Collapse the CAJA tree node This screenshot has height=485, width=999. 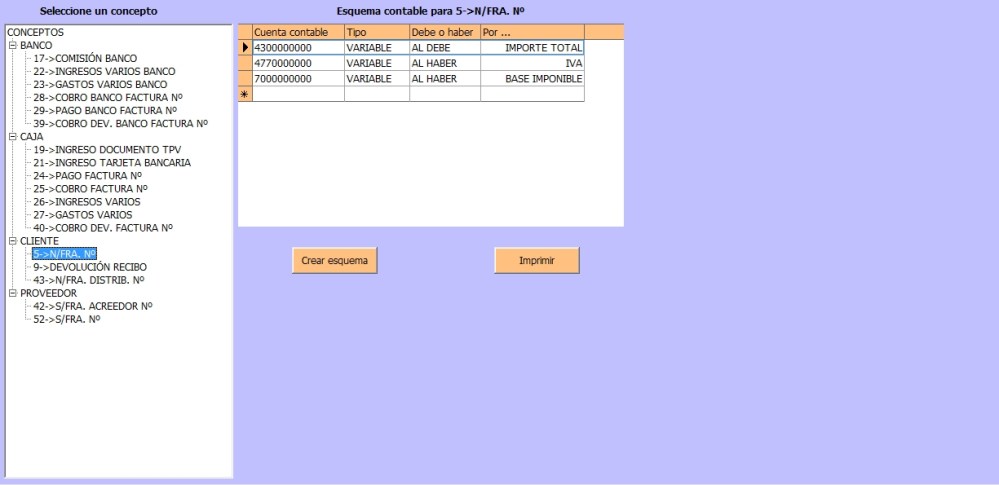12,137
